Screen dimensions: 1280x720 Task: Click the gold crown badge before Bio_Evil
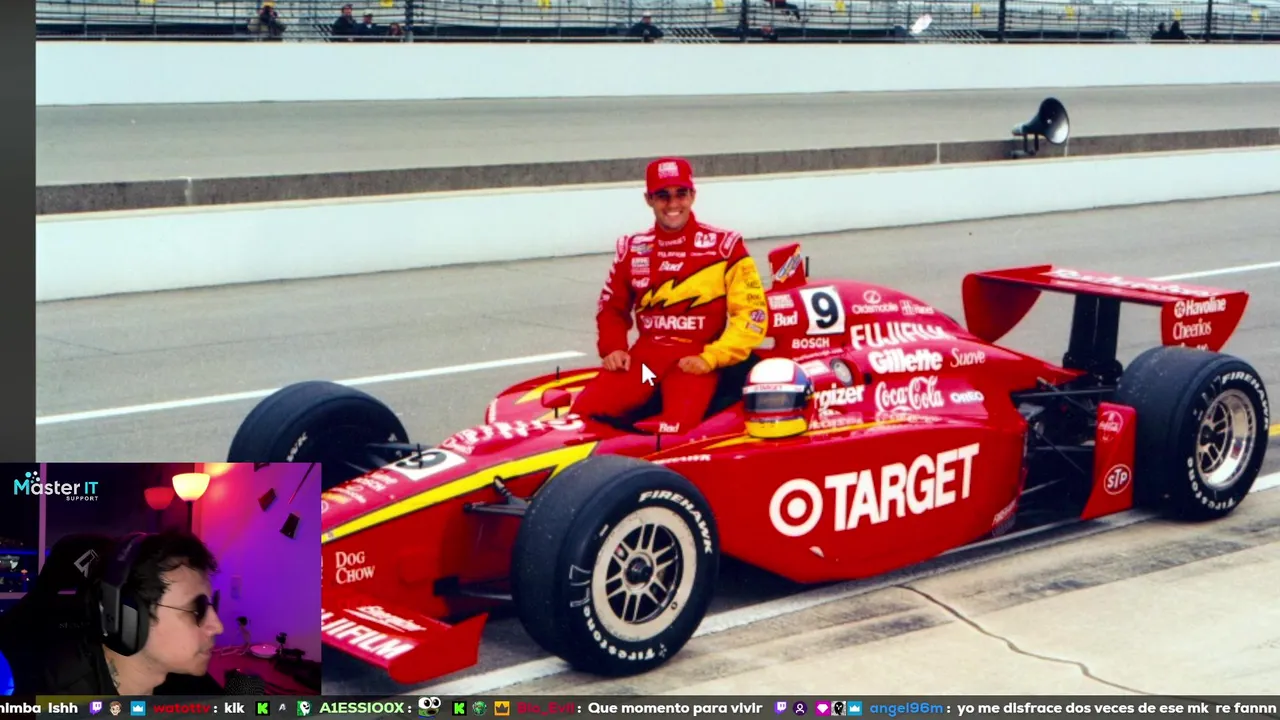click(501, 708)
